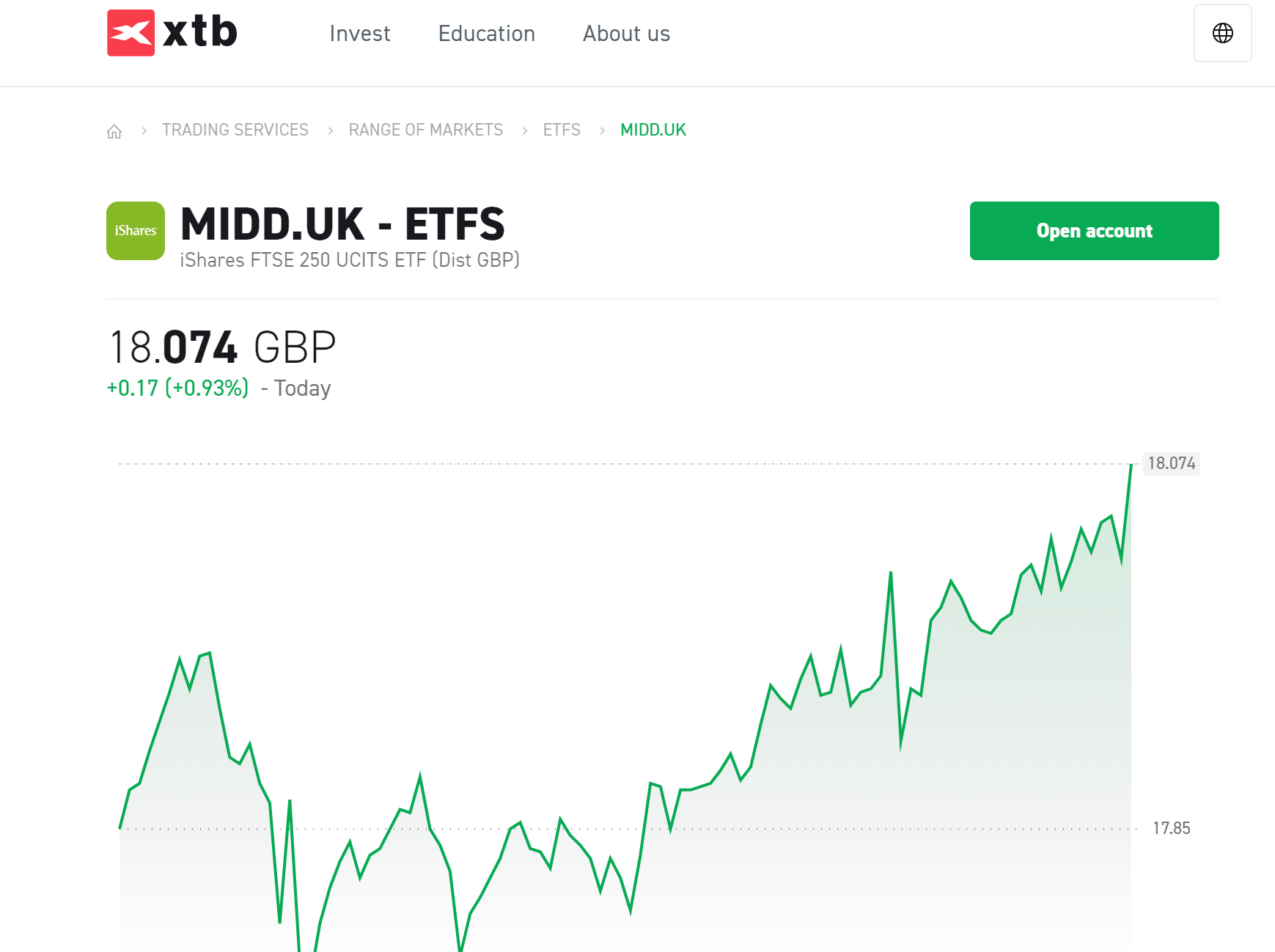Viewport: 1275px width, 952px height.
Task: Open the globe language selector
Action: tap(1222, 33)
